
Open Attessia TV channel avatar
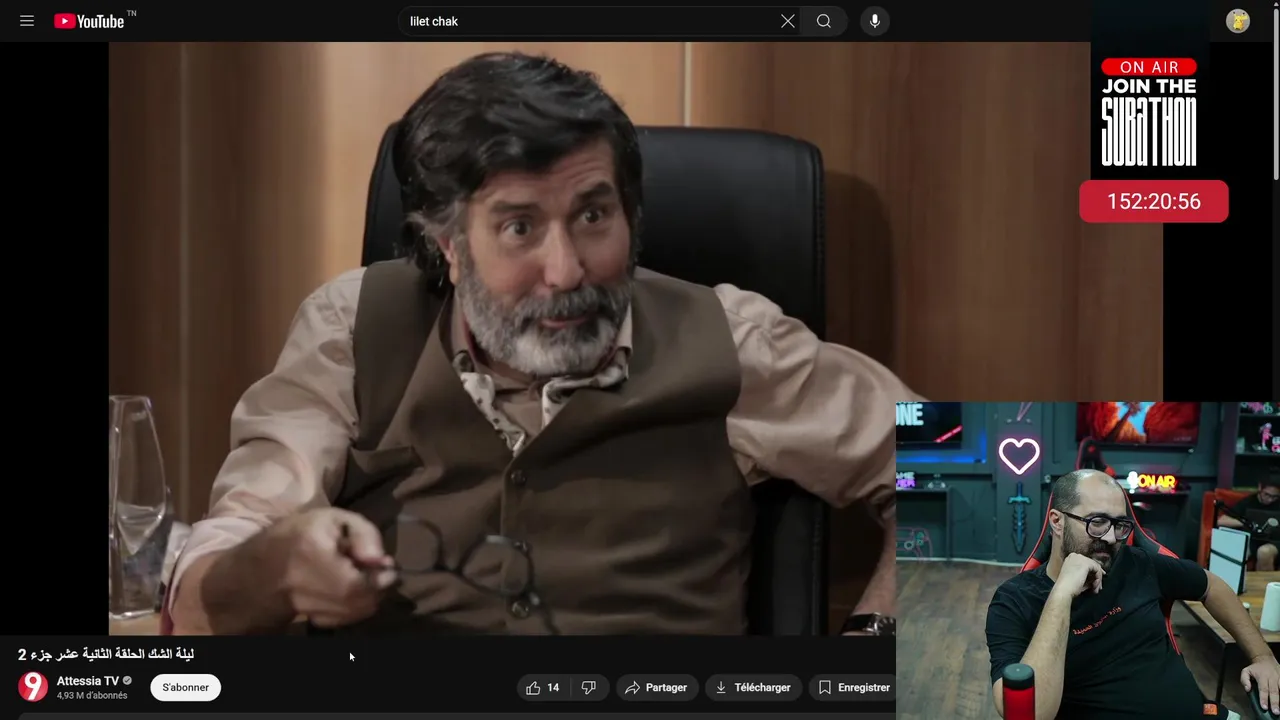(x=33, y=687)
